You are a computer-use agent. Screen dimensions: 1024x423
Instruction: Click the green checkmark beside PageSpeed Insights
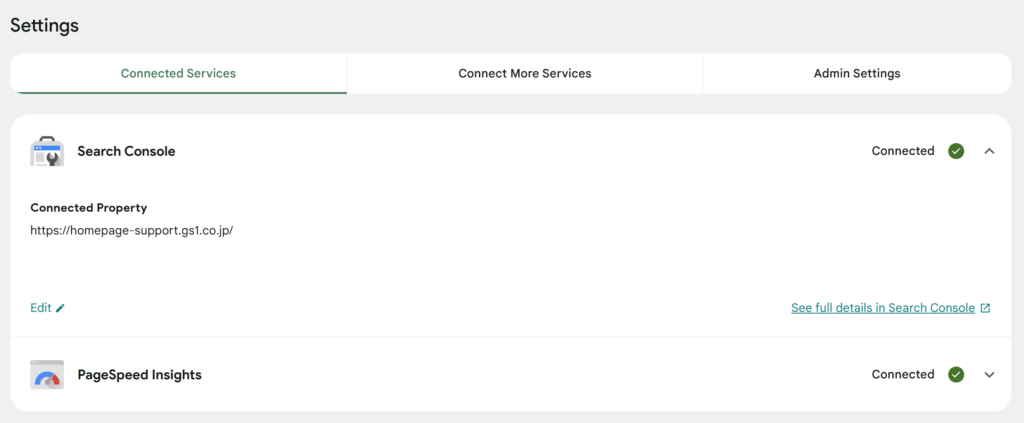click(956, 375)
